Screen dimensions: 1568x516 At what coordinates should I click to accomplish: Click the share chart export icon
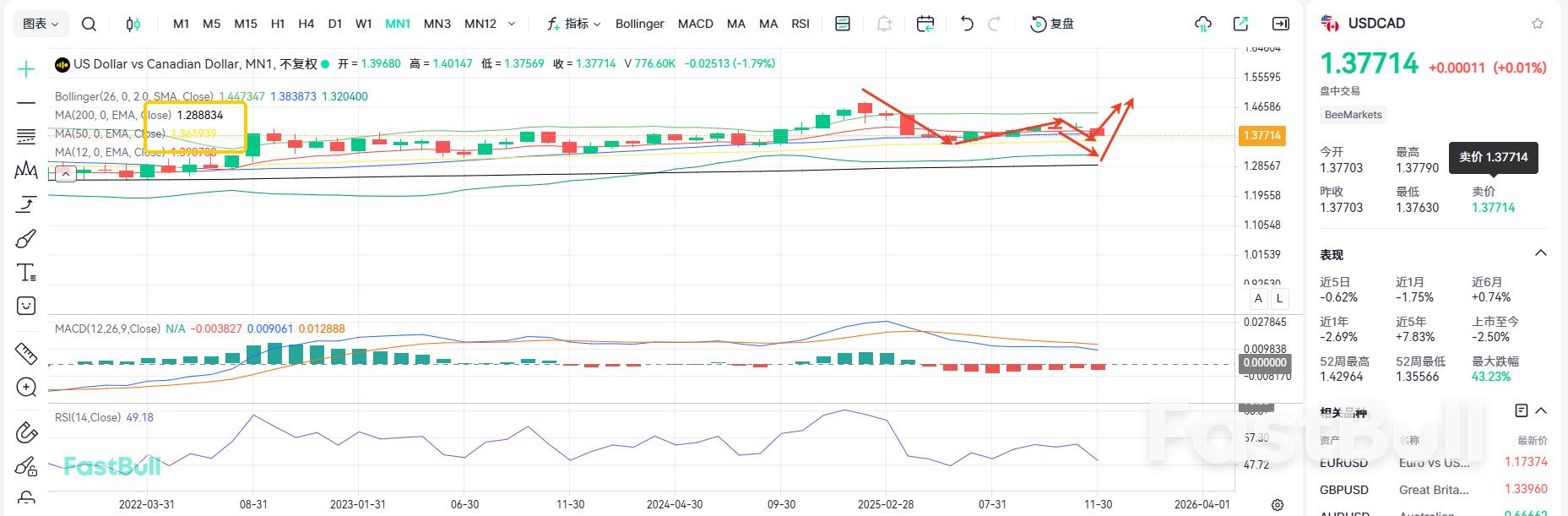click(x=1240, y=24)
